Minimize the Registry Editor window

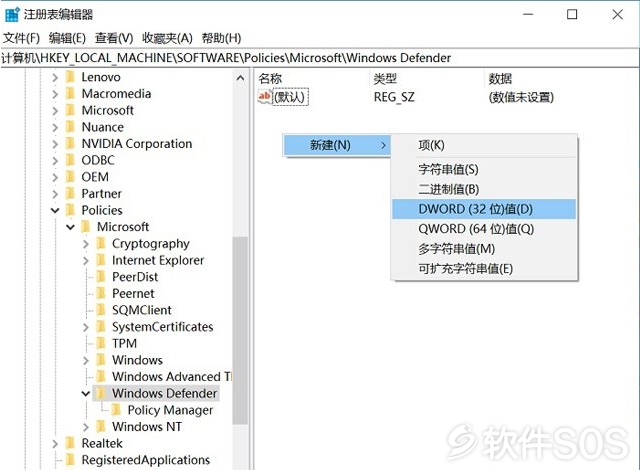(528, 15)
